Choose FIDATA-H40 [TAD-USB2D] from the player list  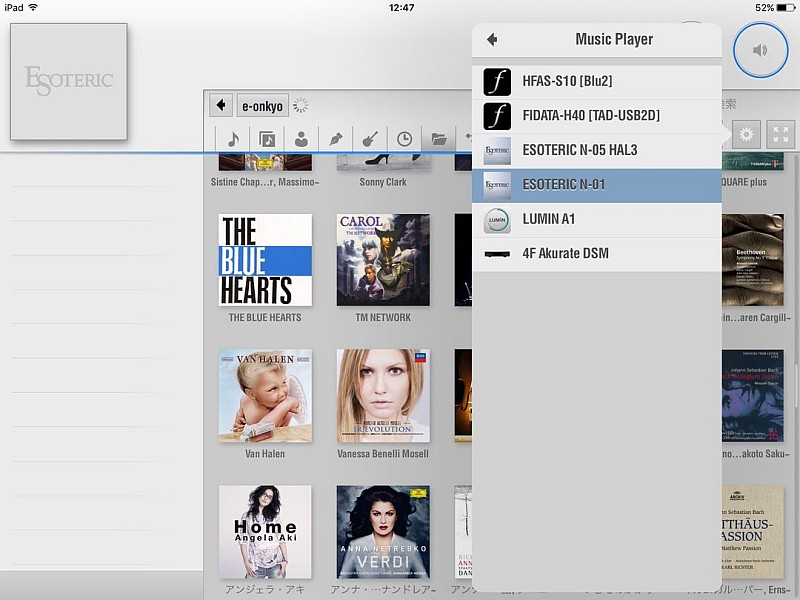596,116
